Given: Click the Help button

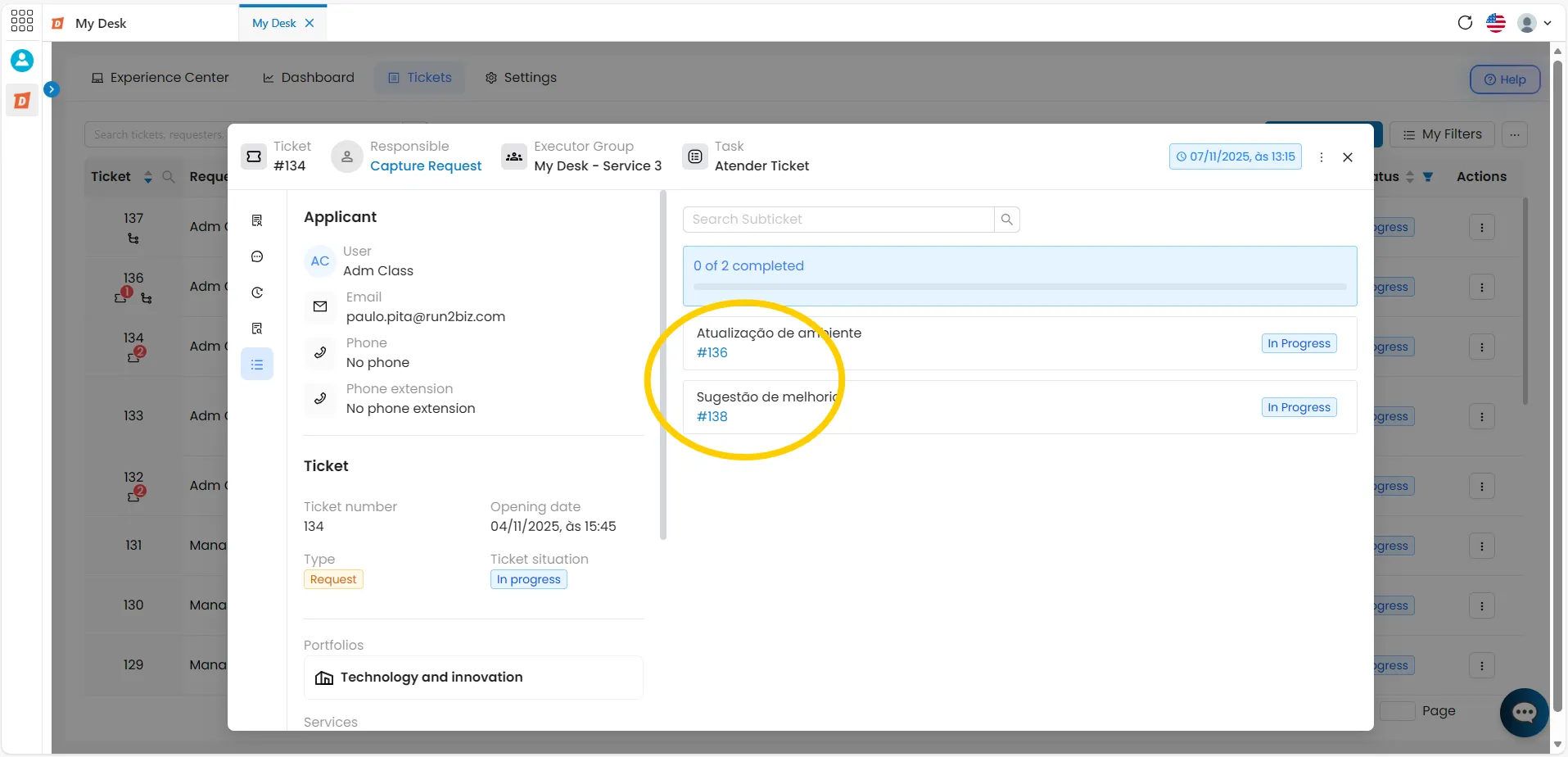Looking at the screenshot, I should [1505, 79].
